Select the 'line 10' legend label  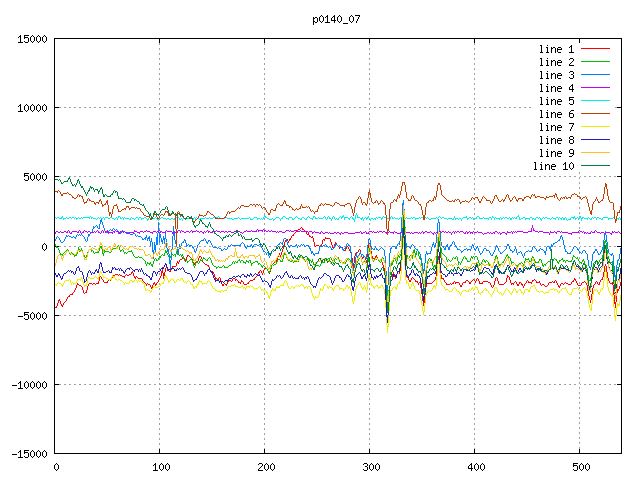click(553, 166)
